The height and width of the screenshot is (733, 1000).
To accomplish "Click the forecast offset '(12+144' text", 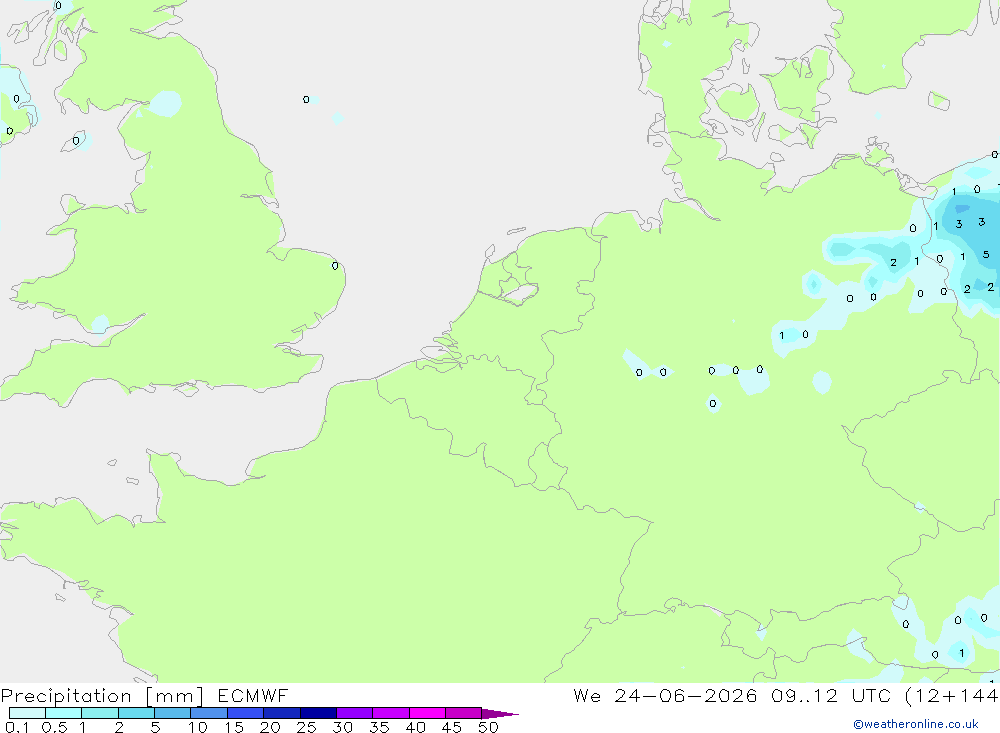I will (952, 695).
